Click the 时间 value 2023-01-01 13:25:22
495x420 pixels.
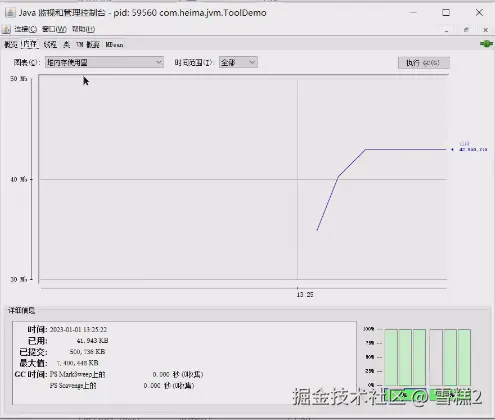pos(78,330)
